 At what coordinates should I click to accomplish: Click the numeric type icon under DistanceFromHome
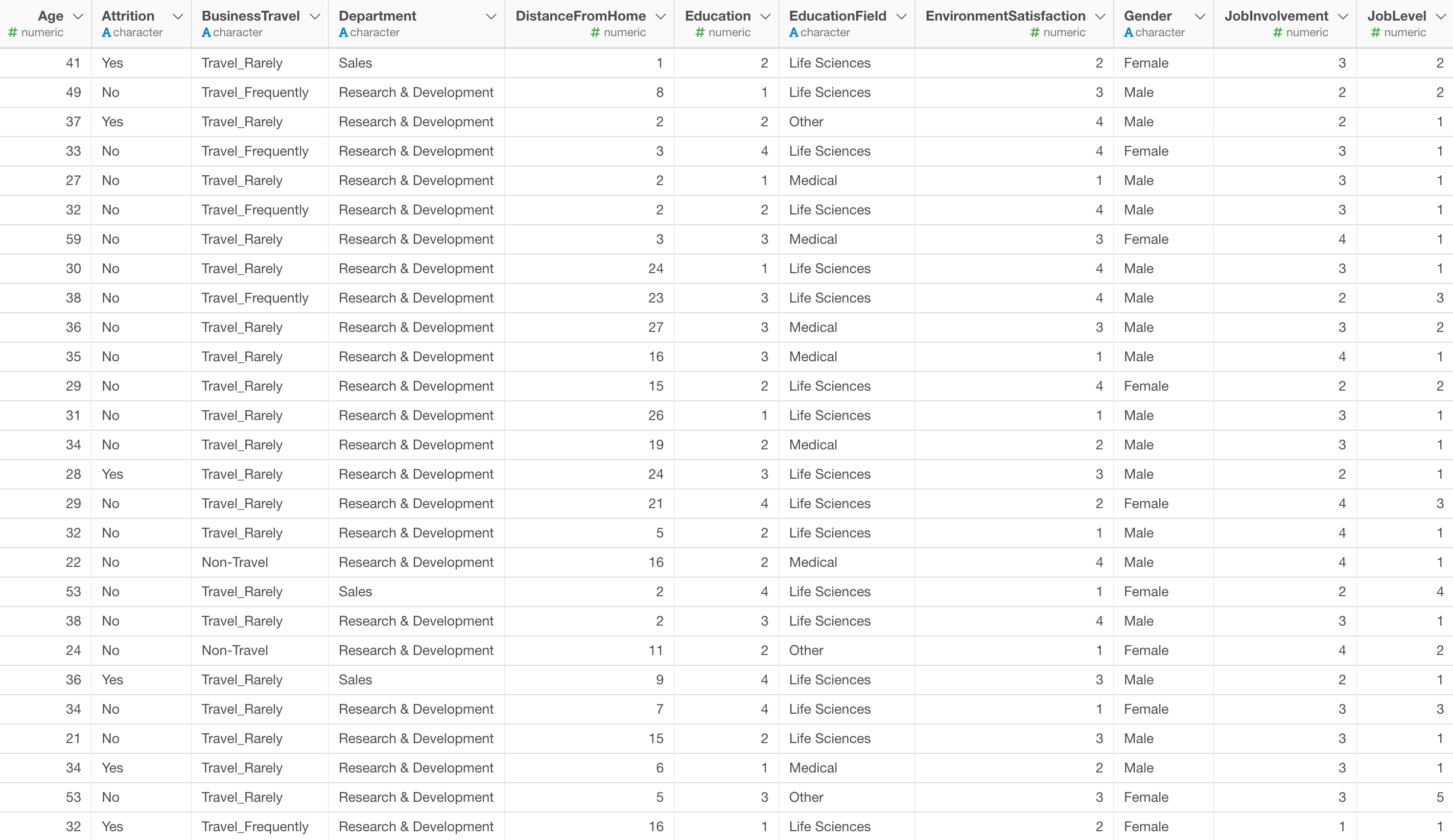(595, 32)
